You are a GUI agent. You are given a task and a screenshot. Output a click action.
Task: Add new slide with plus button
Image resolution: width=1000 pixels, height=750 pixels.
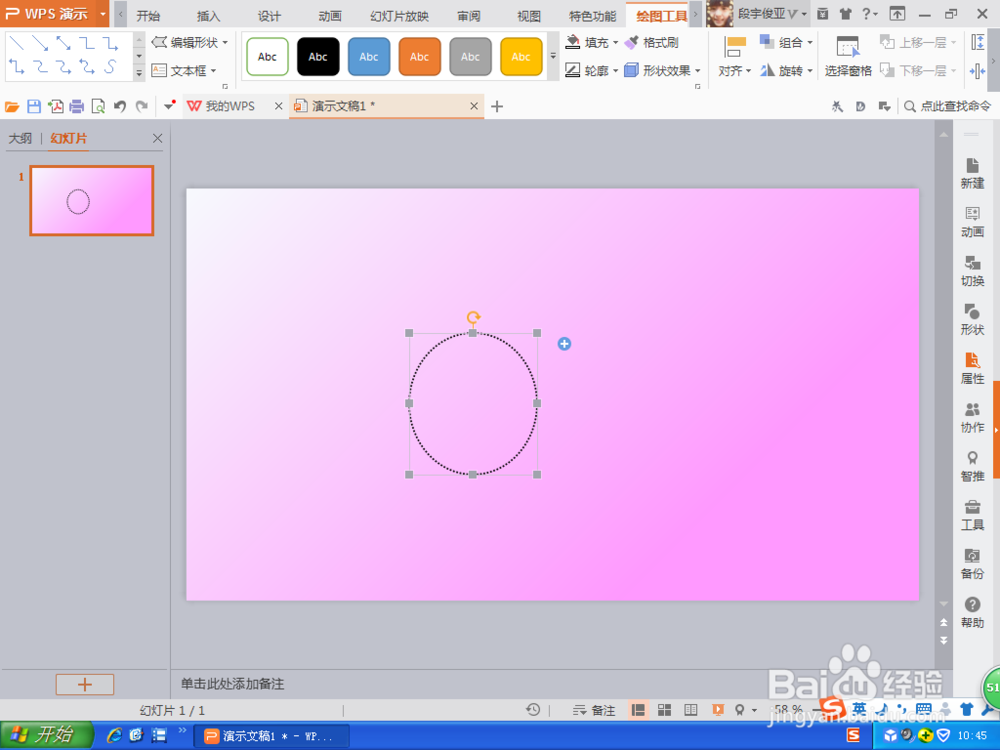[x=85, y=684]
